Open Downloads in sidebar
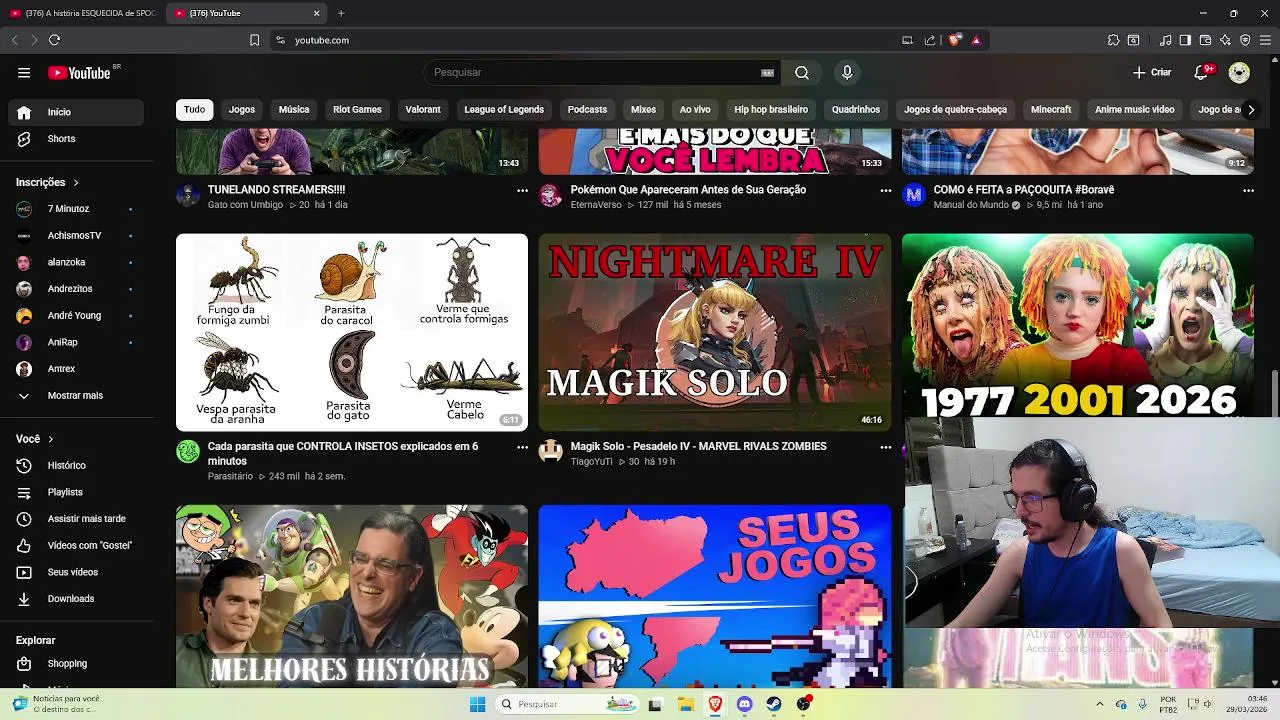Viewport: 1280px width, 720px height. 76,599
